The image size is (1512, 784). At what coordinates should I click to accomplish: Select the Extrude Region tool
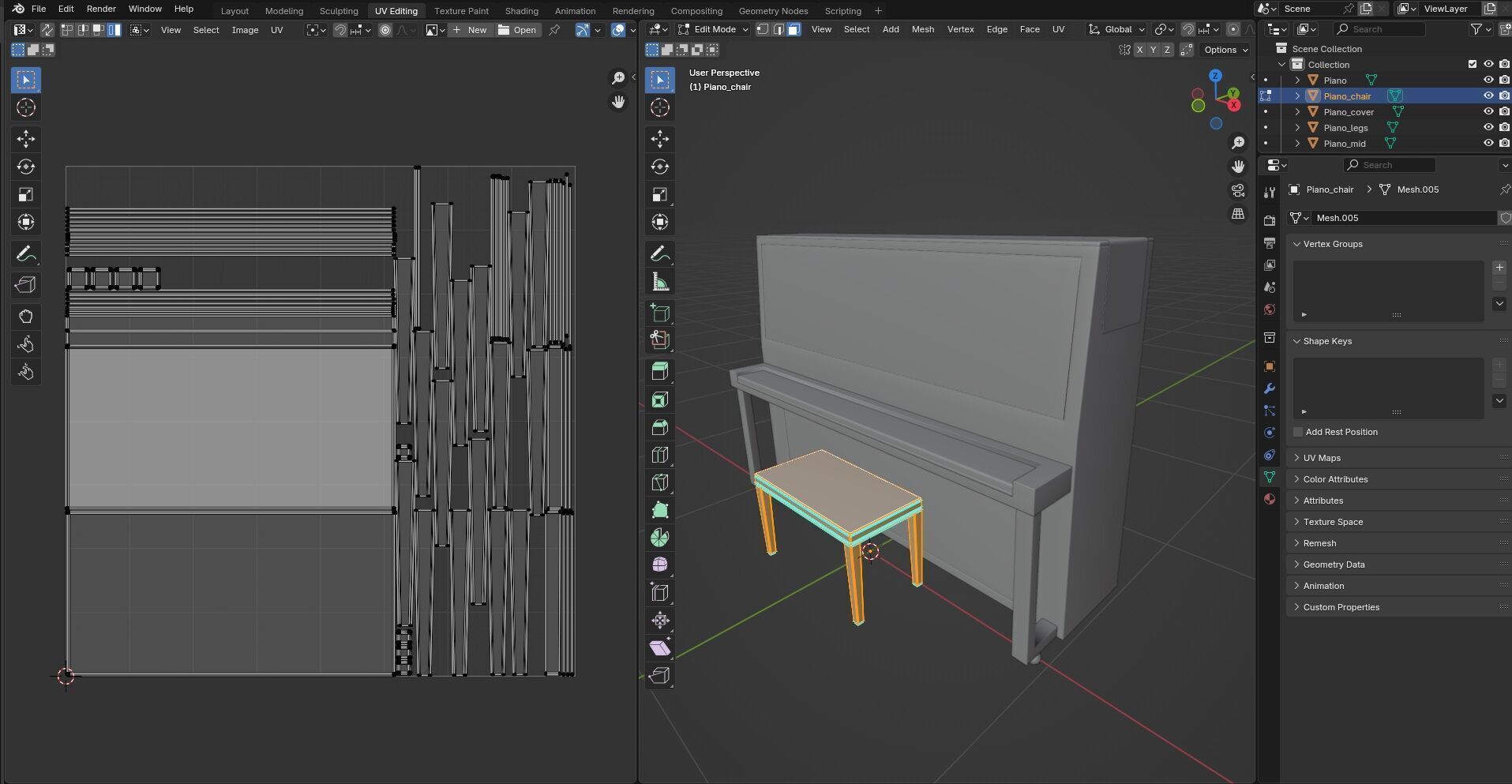660,372
